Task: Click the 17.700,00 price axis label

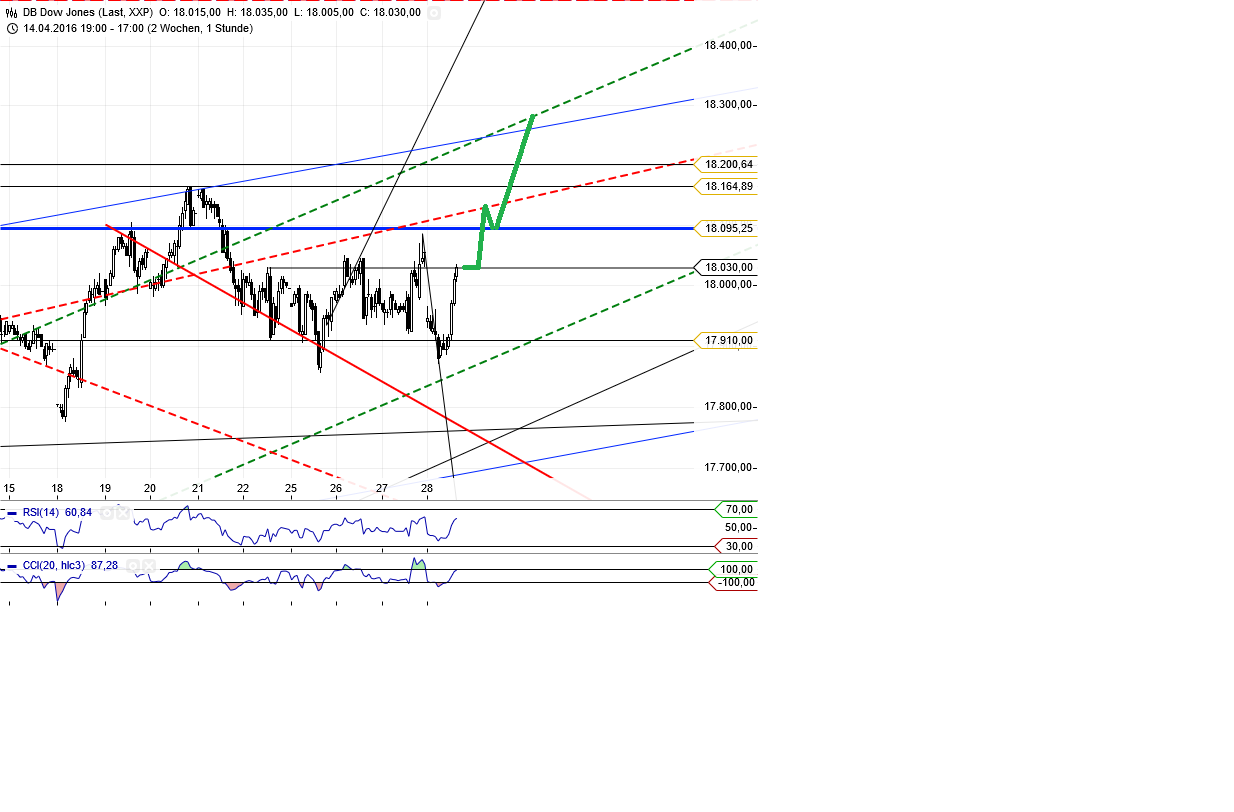Action: click(x=729, y=467)
